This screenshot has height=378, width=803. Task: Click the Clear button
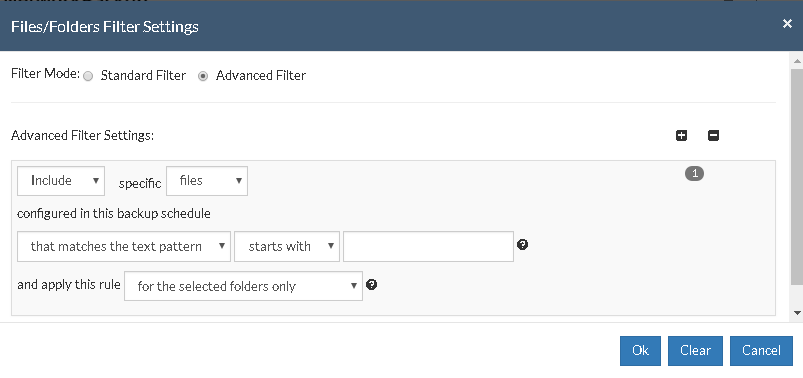click(695, 351)
